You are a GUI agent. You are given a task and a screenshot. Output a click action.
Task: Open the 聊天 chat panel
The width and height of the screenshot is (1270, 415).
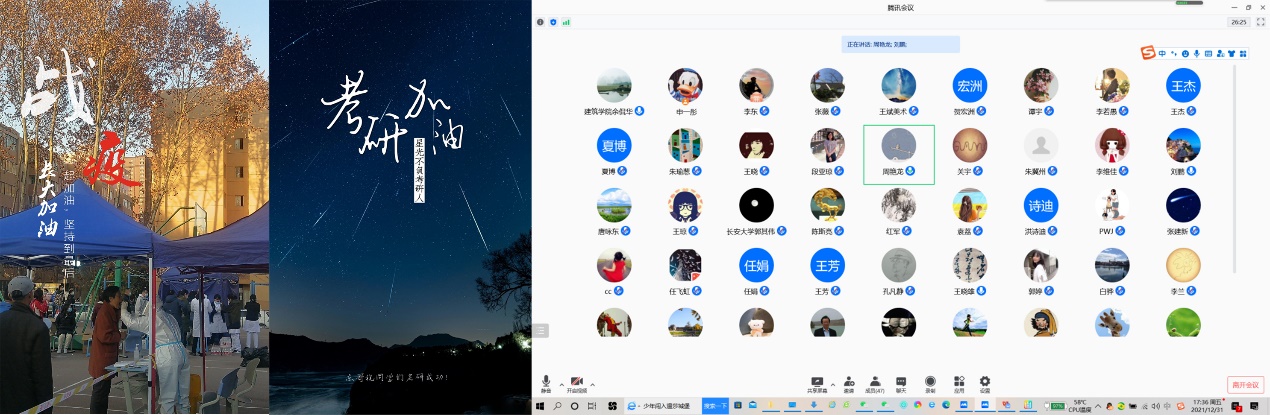point(901,383)
